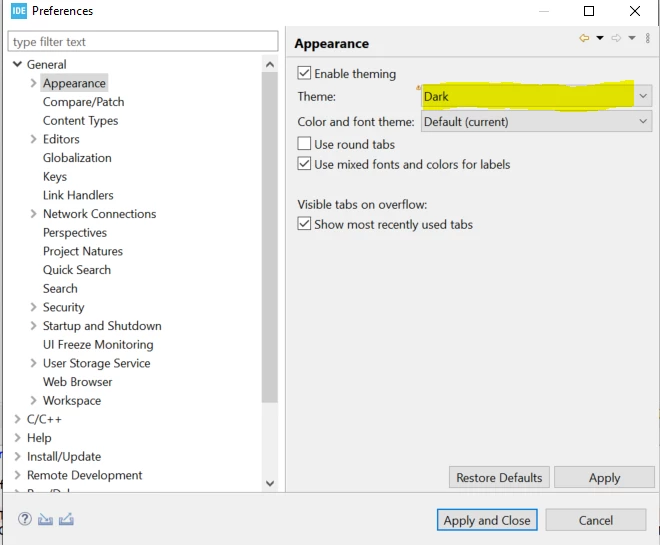Expand the Workspace tree node
Screen dimensions: 660x545
(x=33, y=400)
